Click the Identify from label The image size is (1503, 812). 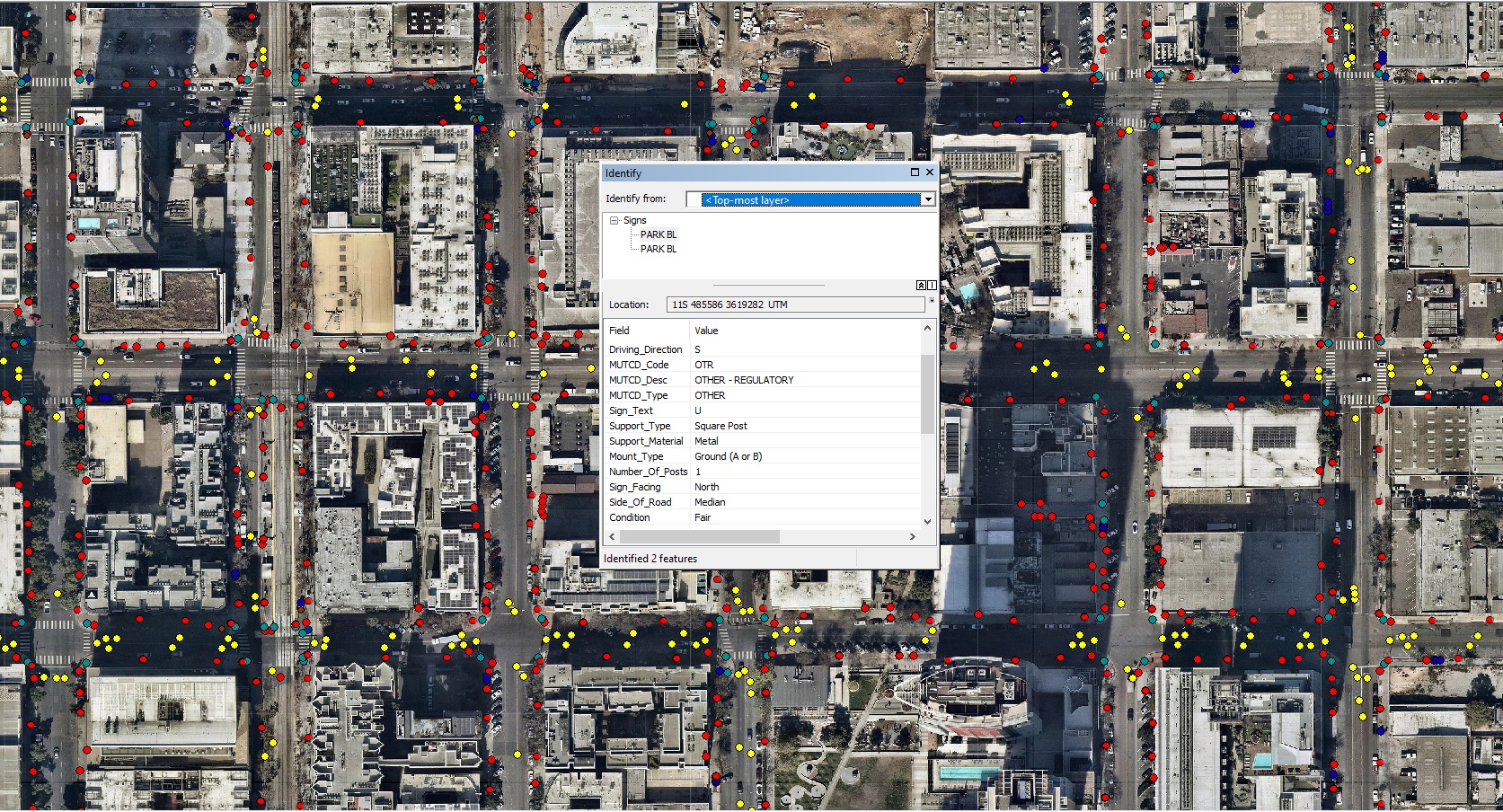(635, 199)
